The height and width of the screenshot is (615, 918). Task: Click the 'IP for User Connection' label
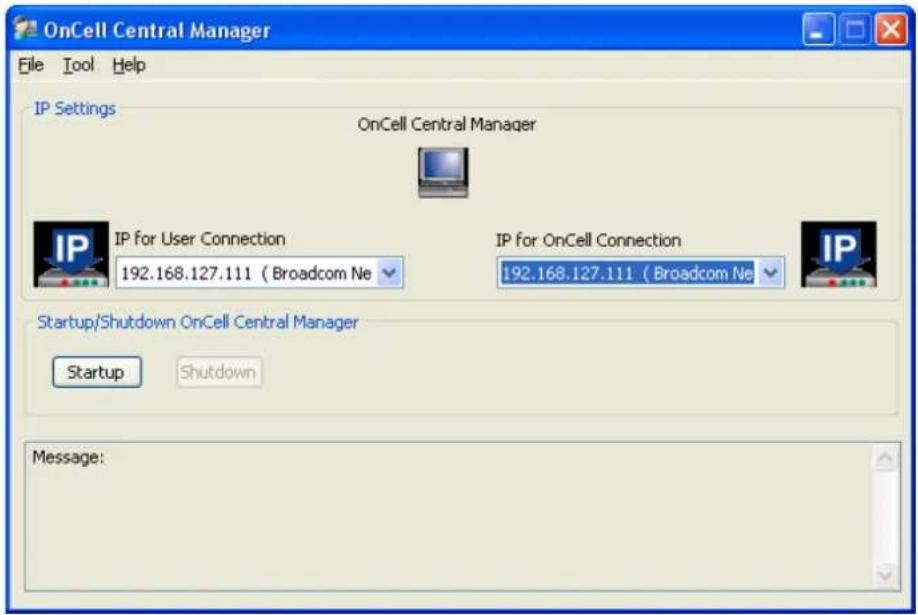click(x=200, y=239)
